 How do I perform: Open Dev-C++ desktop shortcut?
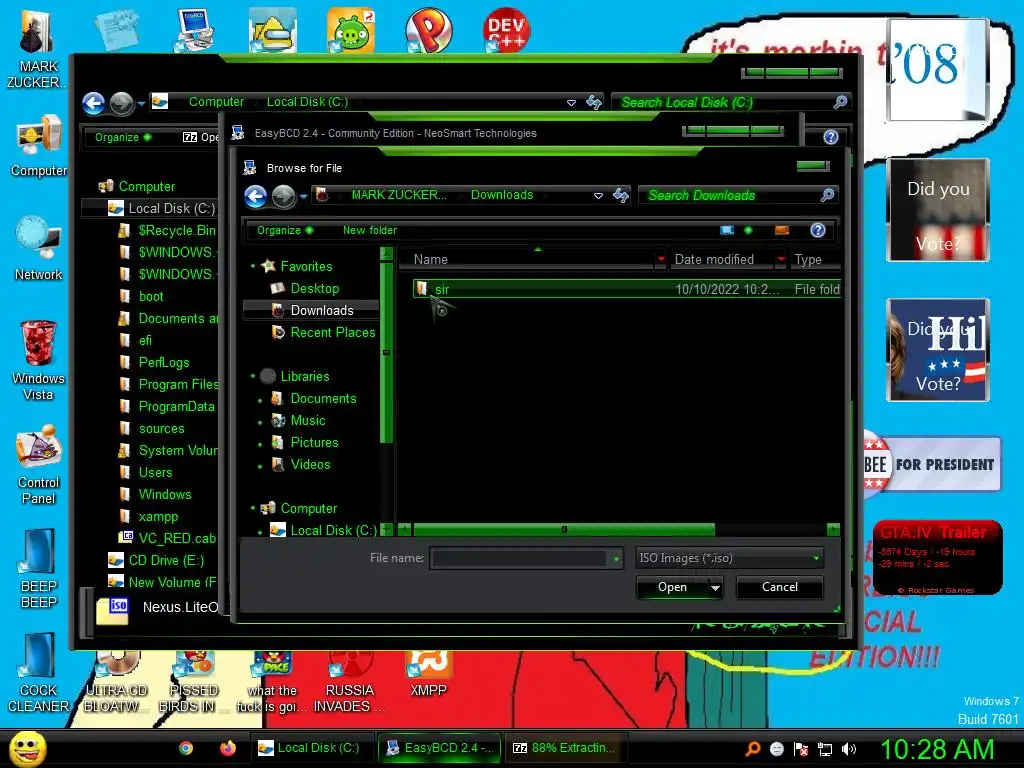pyautogui.click(x=506, y=29)
